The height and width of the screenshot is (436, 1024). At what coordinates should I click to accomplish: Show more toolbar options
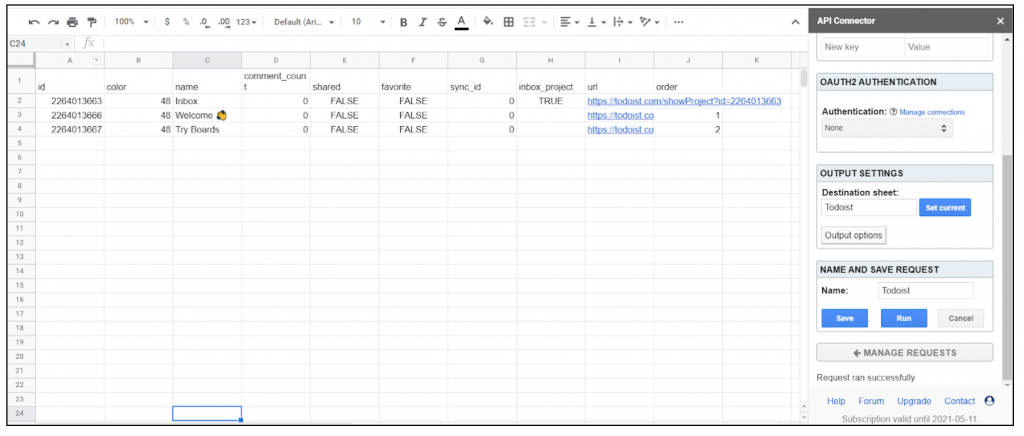679,22
